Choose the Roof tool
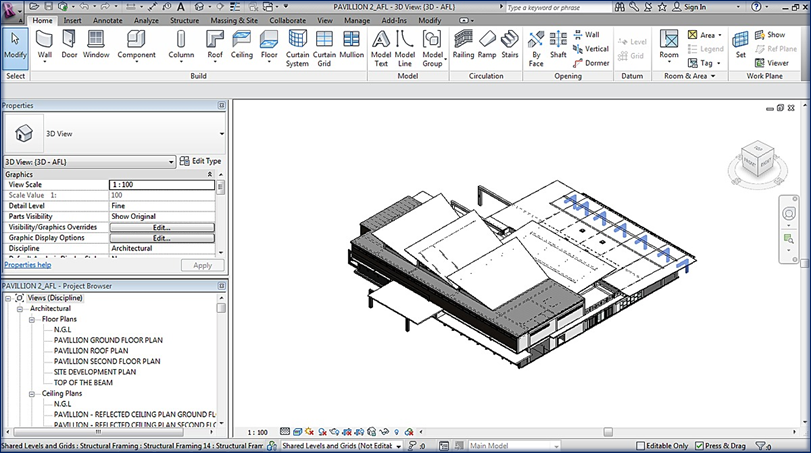 click(215, 43)
